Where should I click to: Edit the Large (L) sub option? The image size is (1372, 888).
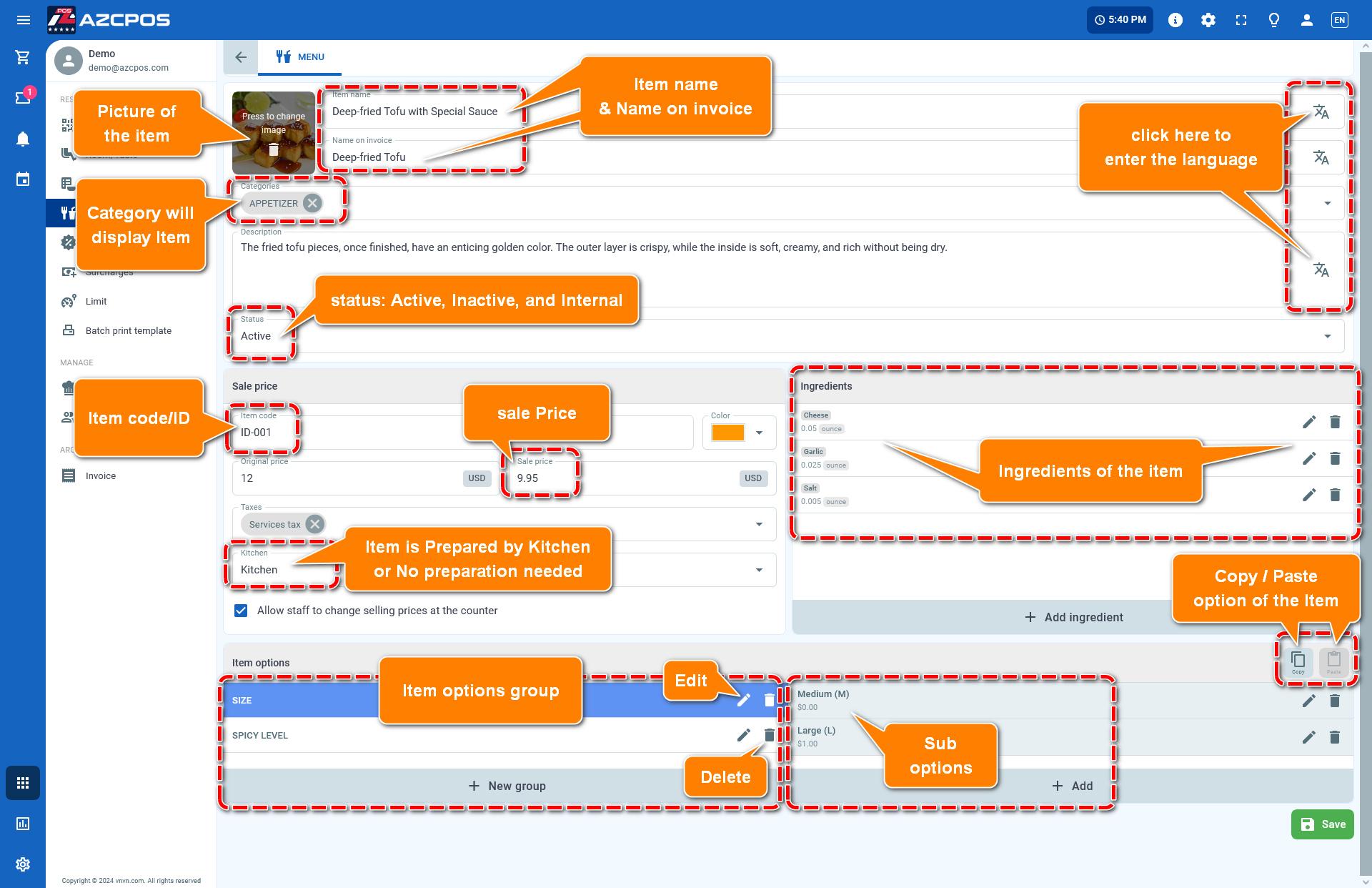[x=1309, y=737]
